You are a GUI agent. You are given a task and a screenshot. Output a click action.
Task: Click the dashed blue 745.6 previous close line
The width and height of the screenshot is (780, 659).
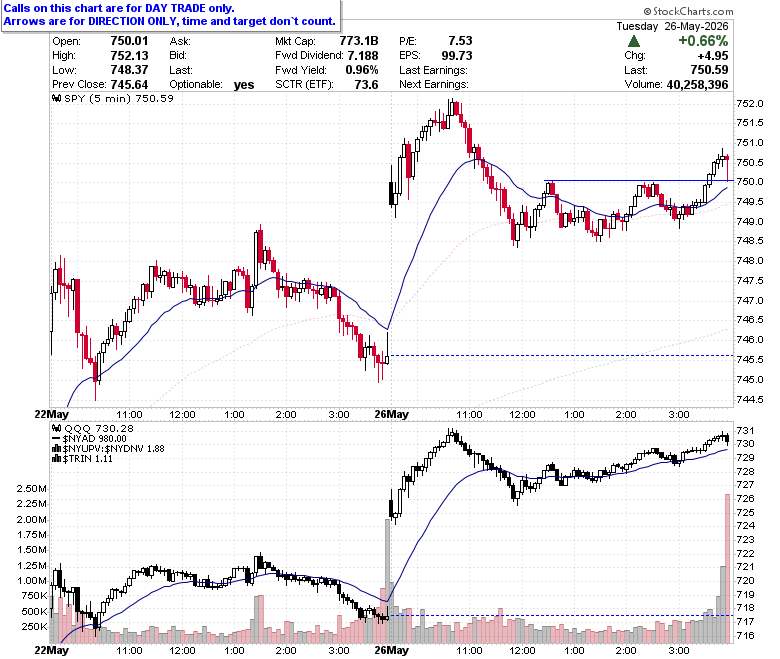(x=562, y=356)
